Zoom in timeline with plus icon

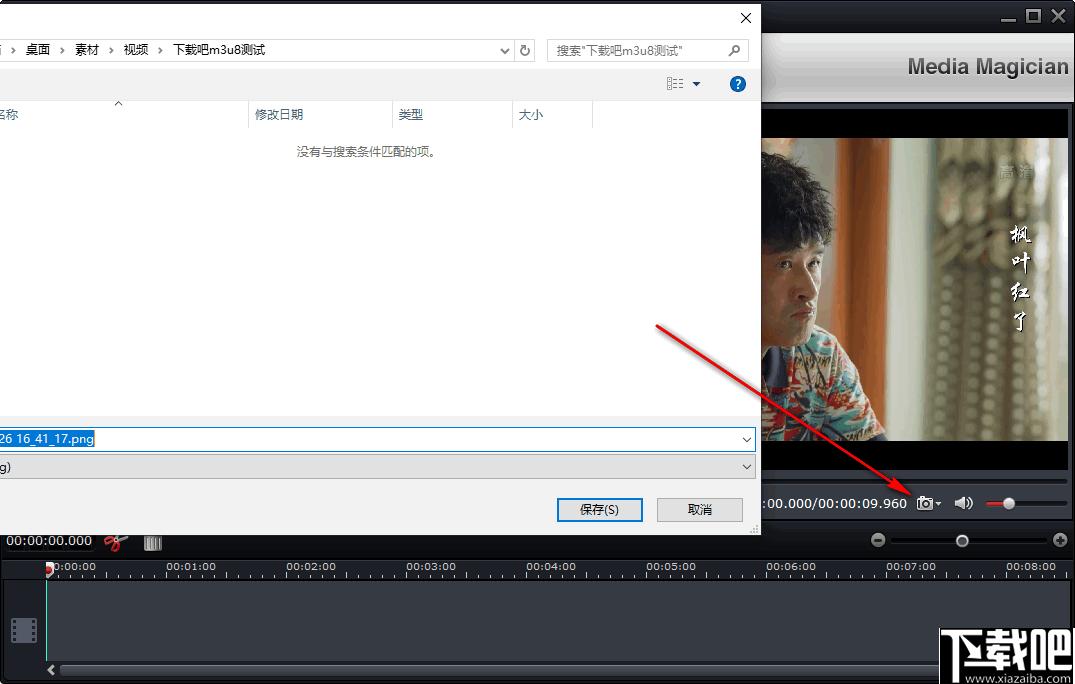[1060, 540]
